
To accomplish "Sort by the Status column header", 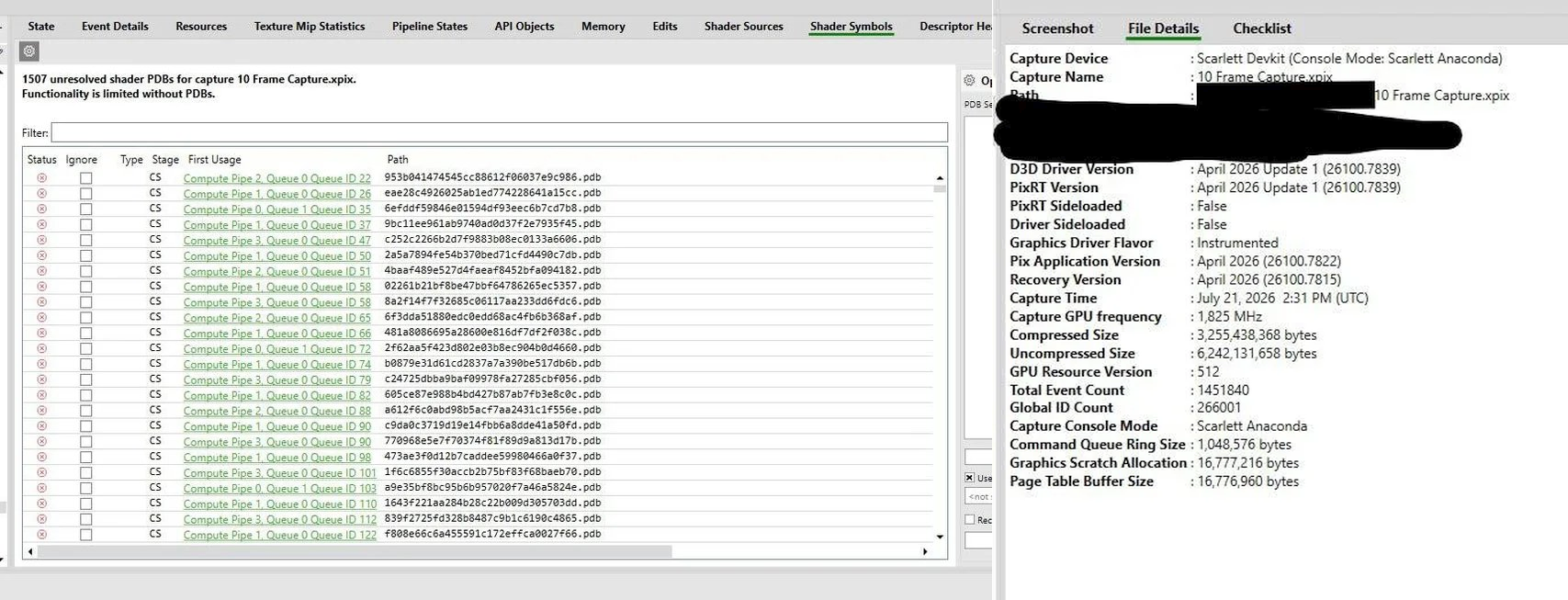I will click(x=42, y=160).
